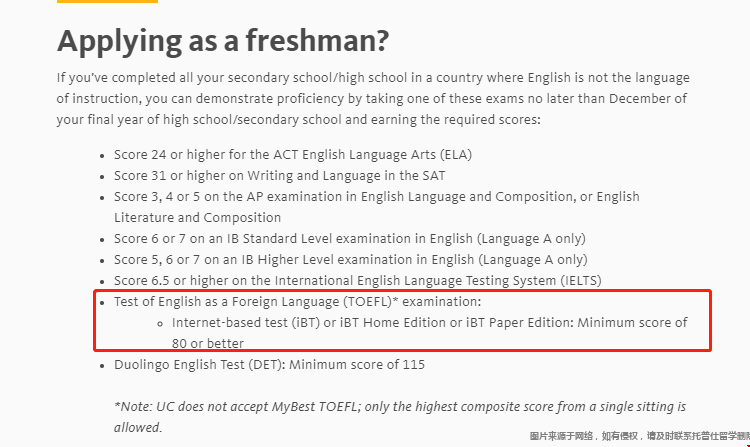Click the '80 or better' score text
Image resolution: width=750 pixels, height=447 pixels.
point(208,344)
